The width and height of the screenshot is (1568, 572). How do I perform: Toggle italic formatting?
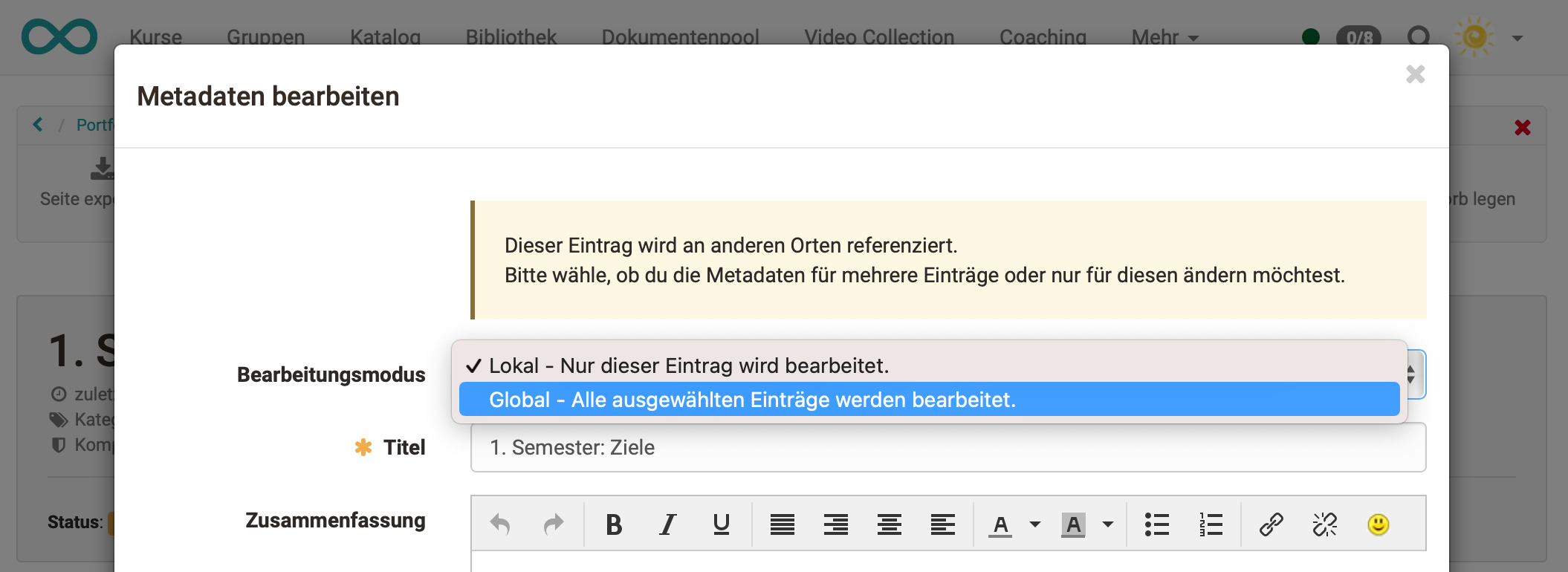click(x=667, y=524)
